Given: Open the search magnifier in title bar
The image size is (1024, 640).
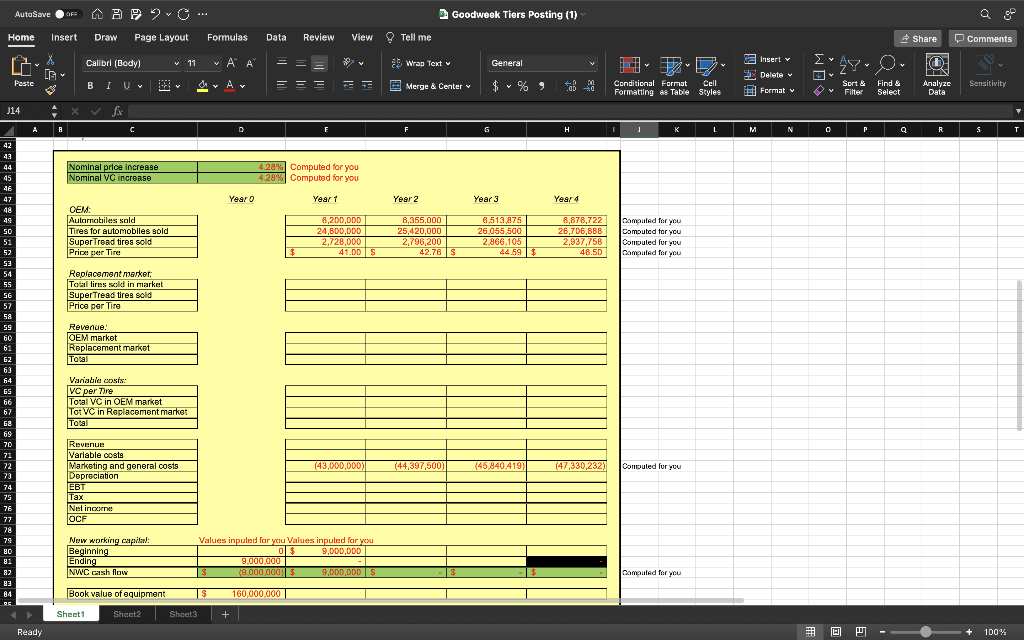Looking at the screenshot, I should [x=985, y=14].
